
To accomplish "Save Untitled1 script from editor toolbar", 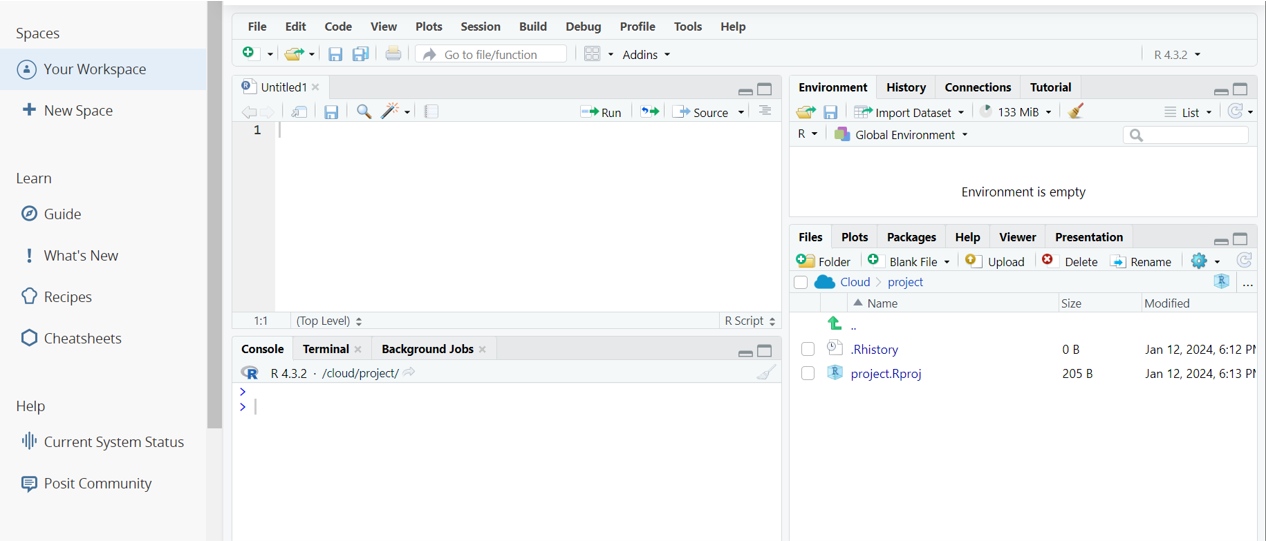I will tap(331, 112).
